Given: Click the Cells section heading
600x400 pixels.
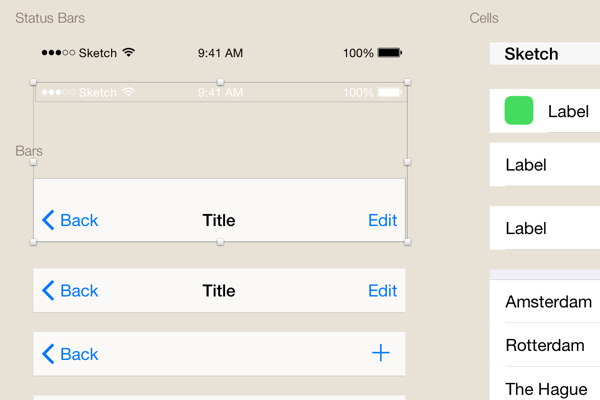Looking at the screenshot, I should 484,18.
